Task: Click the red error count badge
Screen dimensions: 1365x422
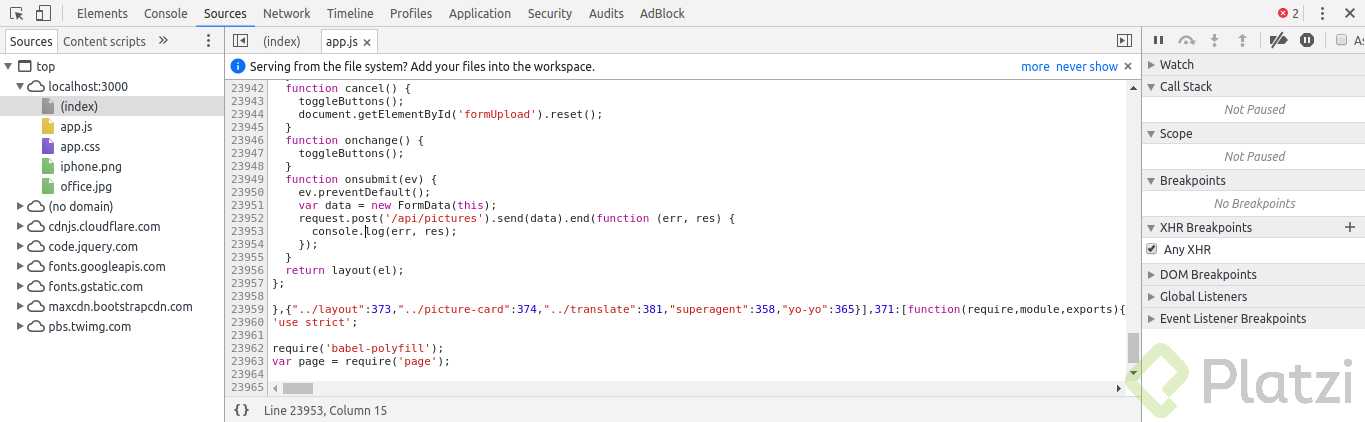Action: tap(1289, 13)
